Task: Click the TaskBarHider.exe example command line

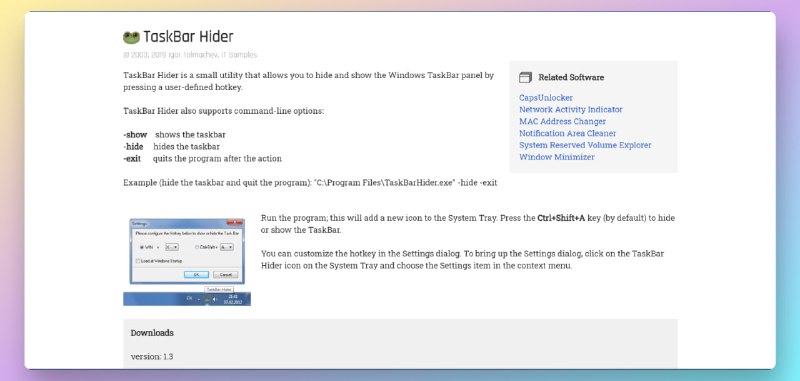Action: (x=406, y=183)
